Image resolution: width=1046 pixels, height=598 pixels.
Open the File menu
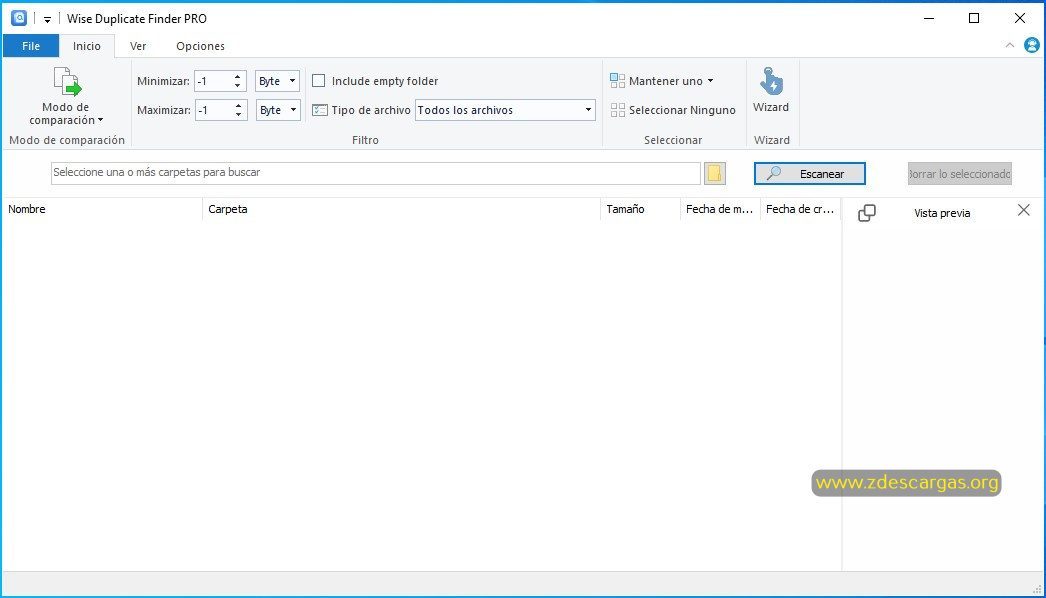coord(31,46)
